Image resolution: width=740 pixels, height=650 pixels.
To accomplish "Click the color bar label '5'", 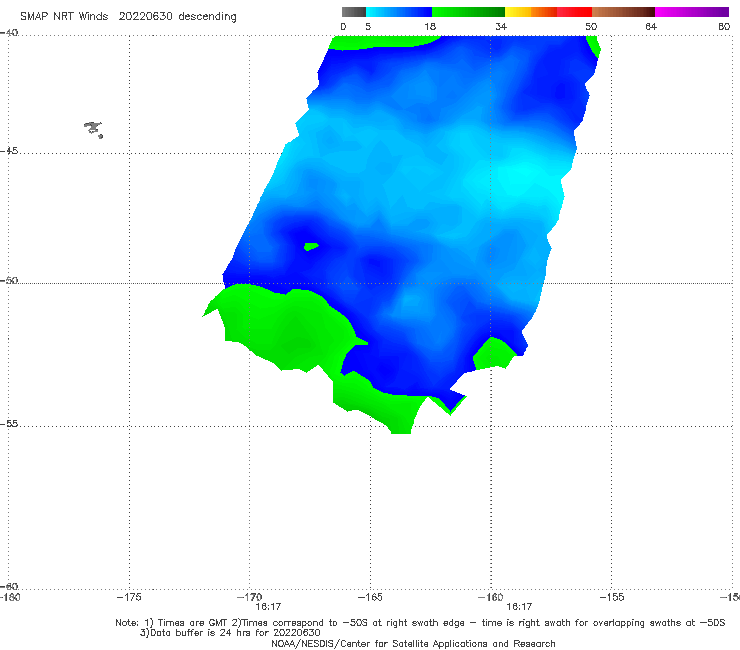I will point(368,26).
